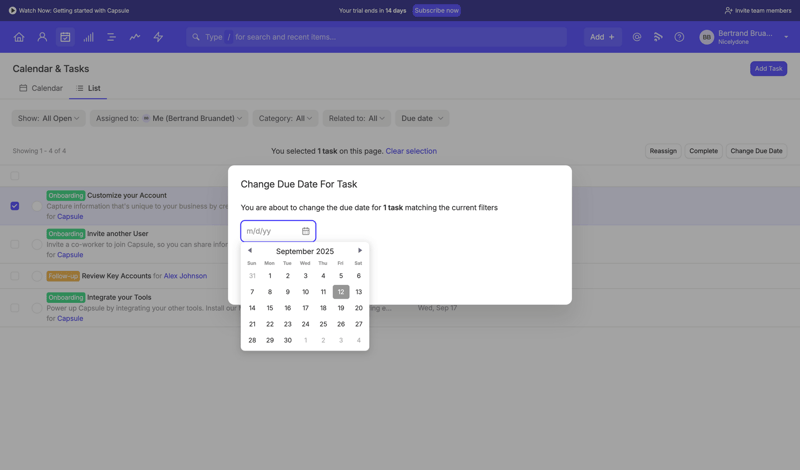
Task: Check the Review Key Accounts checkbox
Action: point(15,276)
